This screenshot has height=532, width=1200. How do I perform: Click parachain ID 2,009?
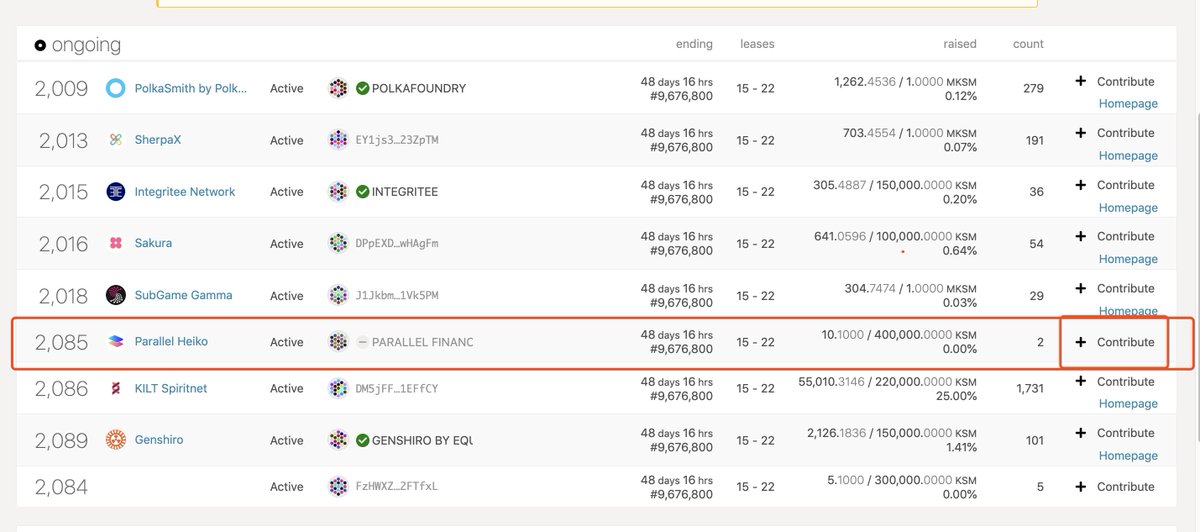pos(62,88)
